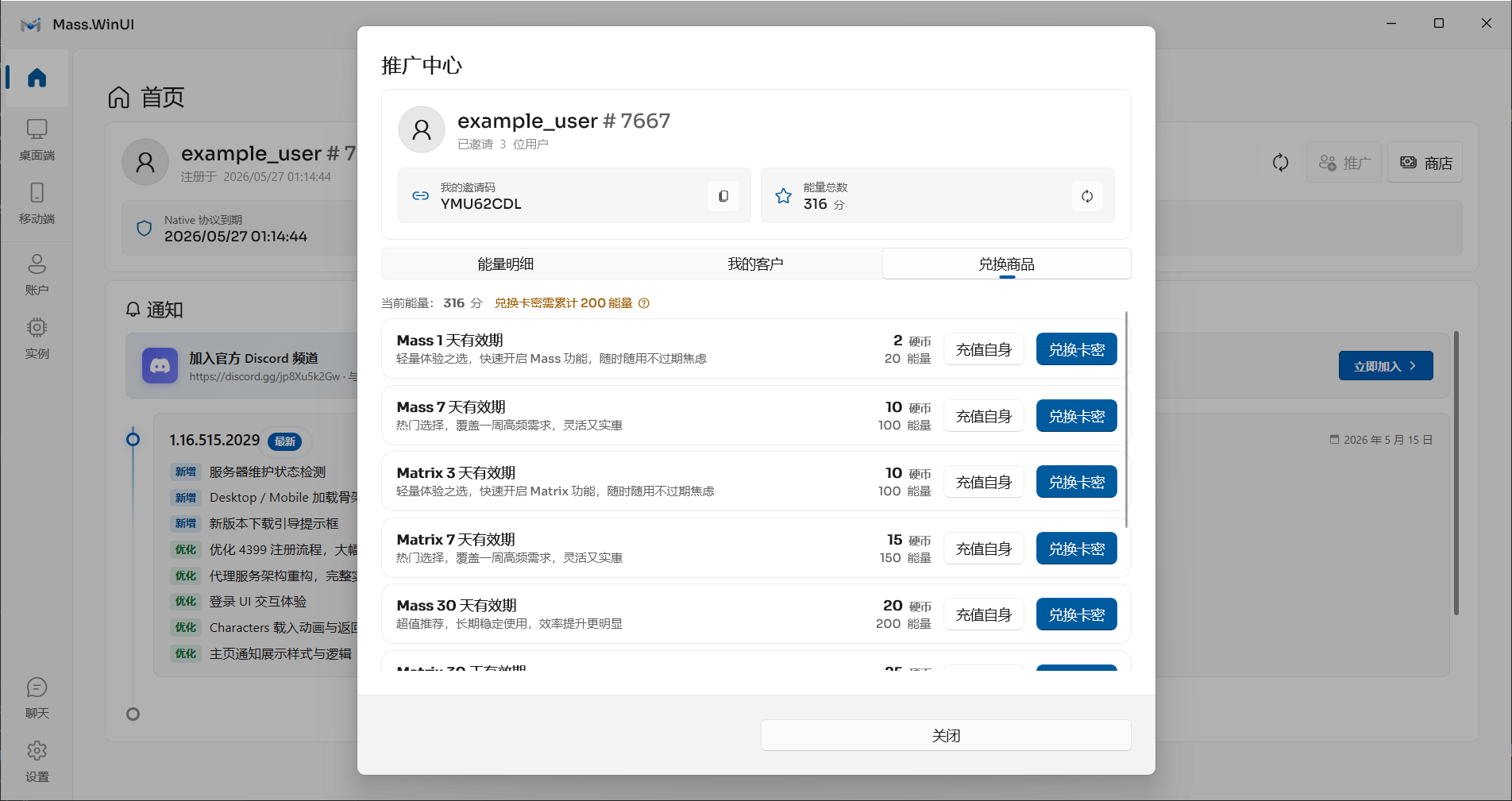Click the 最新 badge next to version
This screenshot has width=1512, height=801.
coord(285,441)
